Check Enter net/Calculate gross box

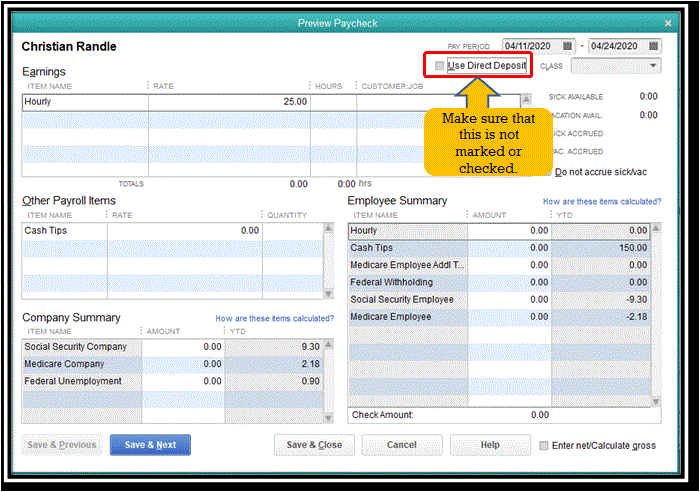coord(544,445)
